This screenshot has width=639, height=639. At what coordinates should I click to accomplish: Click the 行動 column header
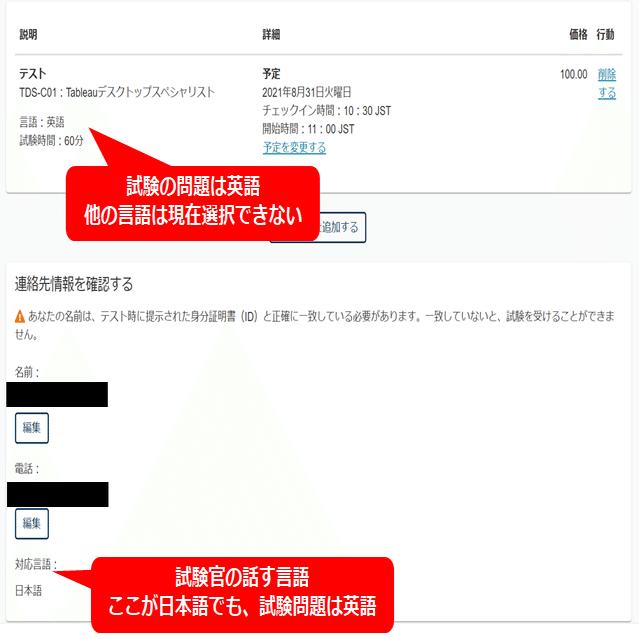tap(606, 35)
